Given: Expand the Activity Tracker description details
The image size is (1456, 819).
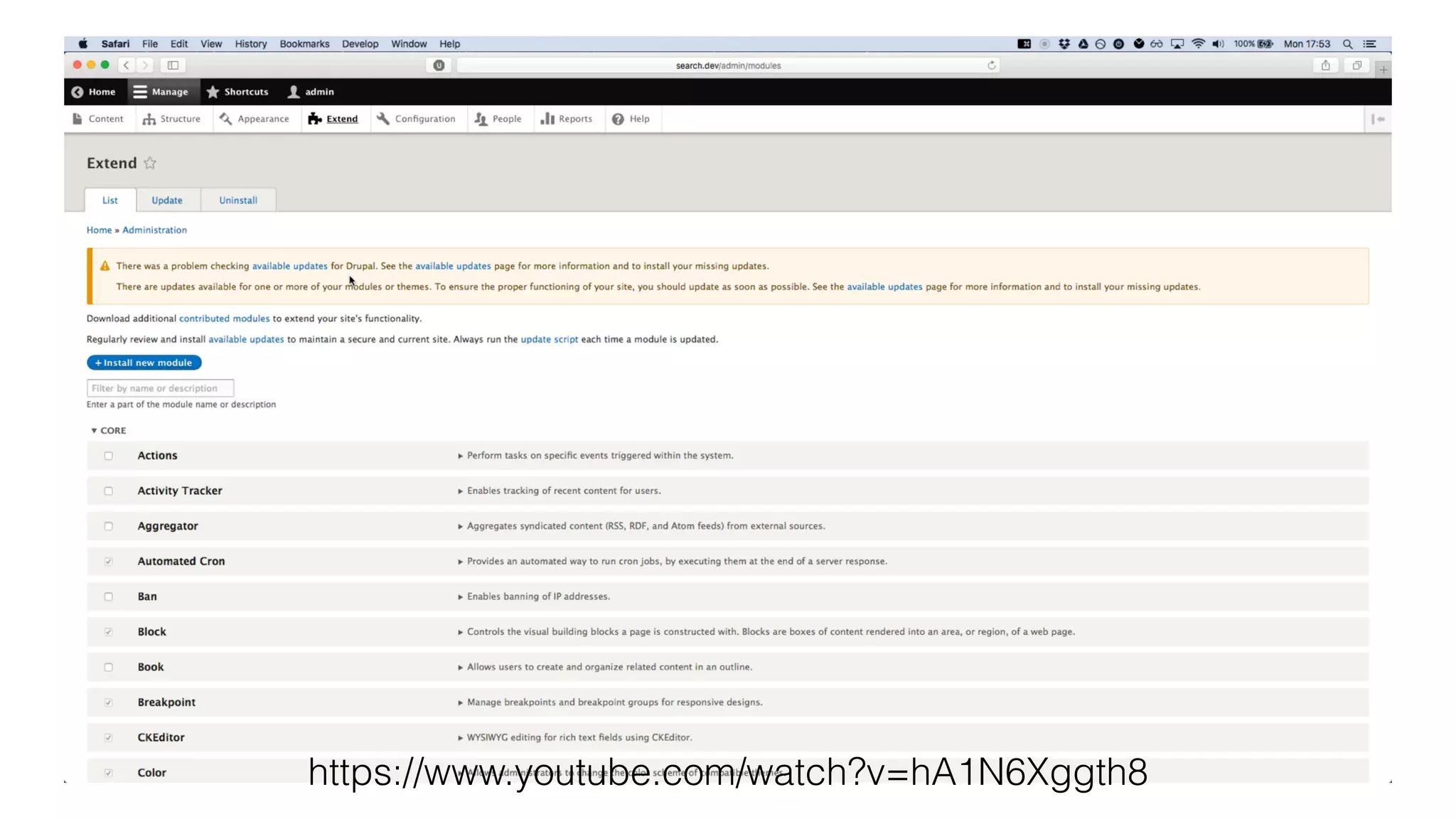Looking at the screenshot, I should [461, 491].
